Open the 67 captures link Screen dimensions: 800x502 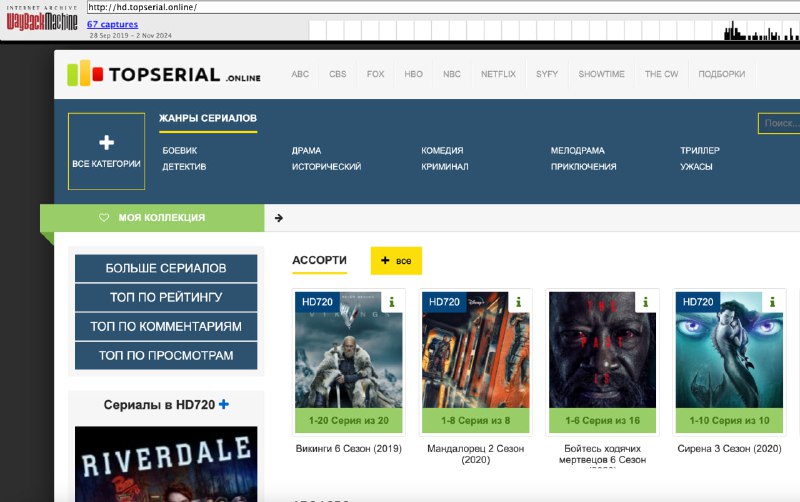pyautogui.click(x=112, y=24)
